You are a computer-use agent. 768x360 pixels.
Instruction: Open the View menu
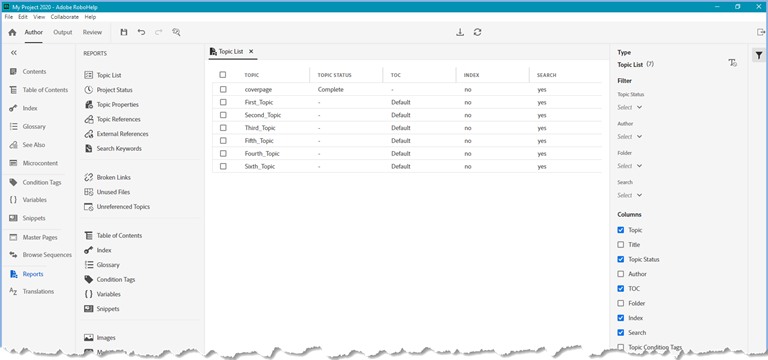point(39,17)
